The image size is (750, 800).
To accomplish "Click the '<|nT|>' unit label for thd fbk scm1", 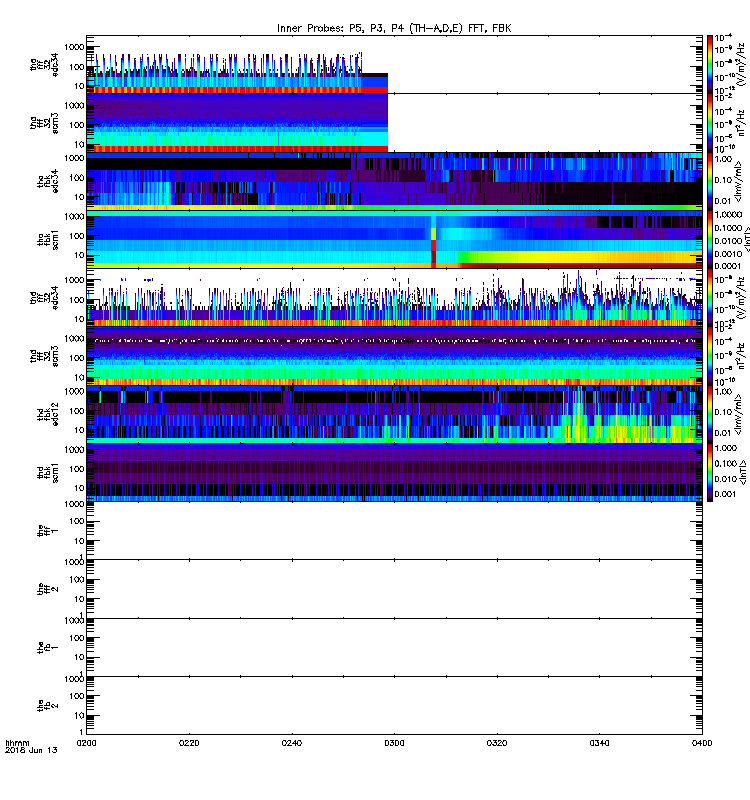I will pos(742,472).
